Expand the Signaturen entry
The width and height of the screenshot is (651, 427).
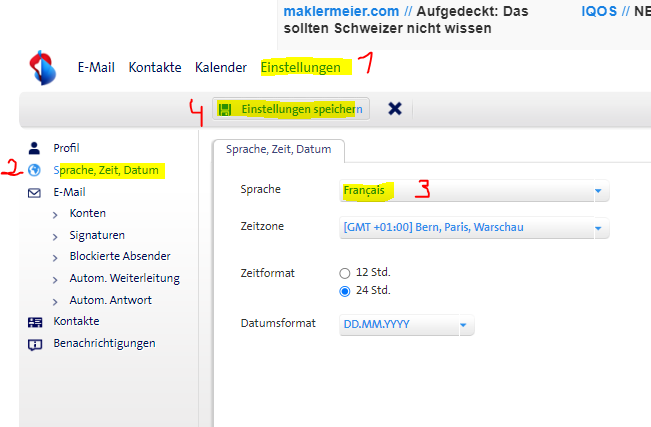tap(56, 235)
